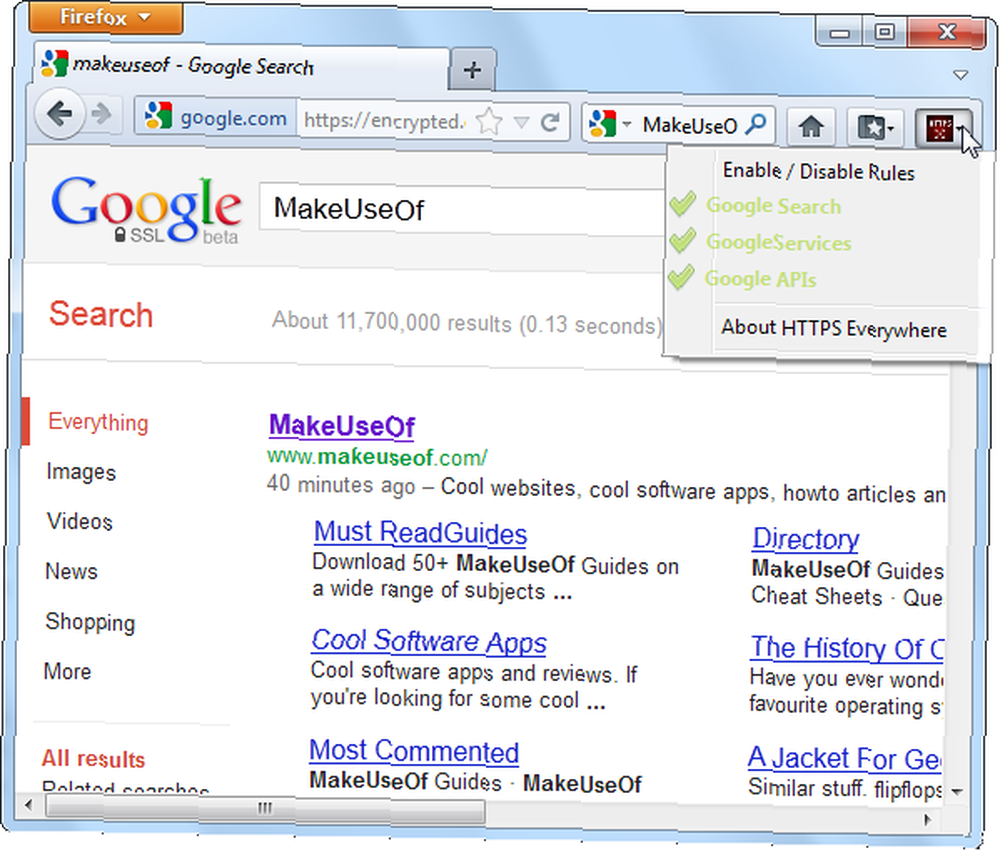
Task: Click the browser Back arrow button
Action: tap(59, 115)
